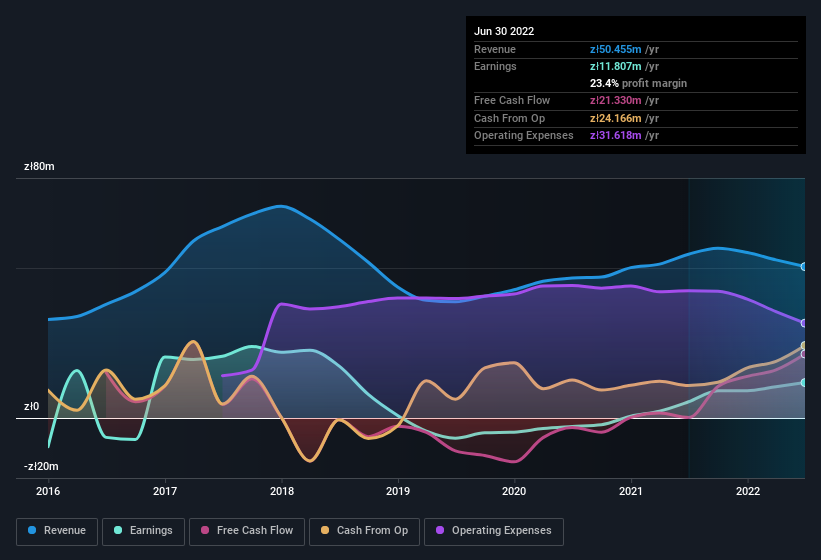Click the Cash From Op label in tooltip
Image resolution: width=821 pixels, height=560 pixels.
[x=509, y=118]
